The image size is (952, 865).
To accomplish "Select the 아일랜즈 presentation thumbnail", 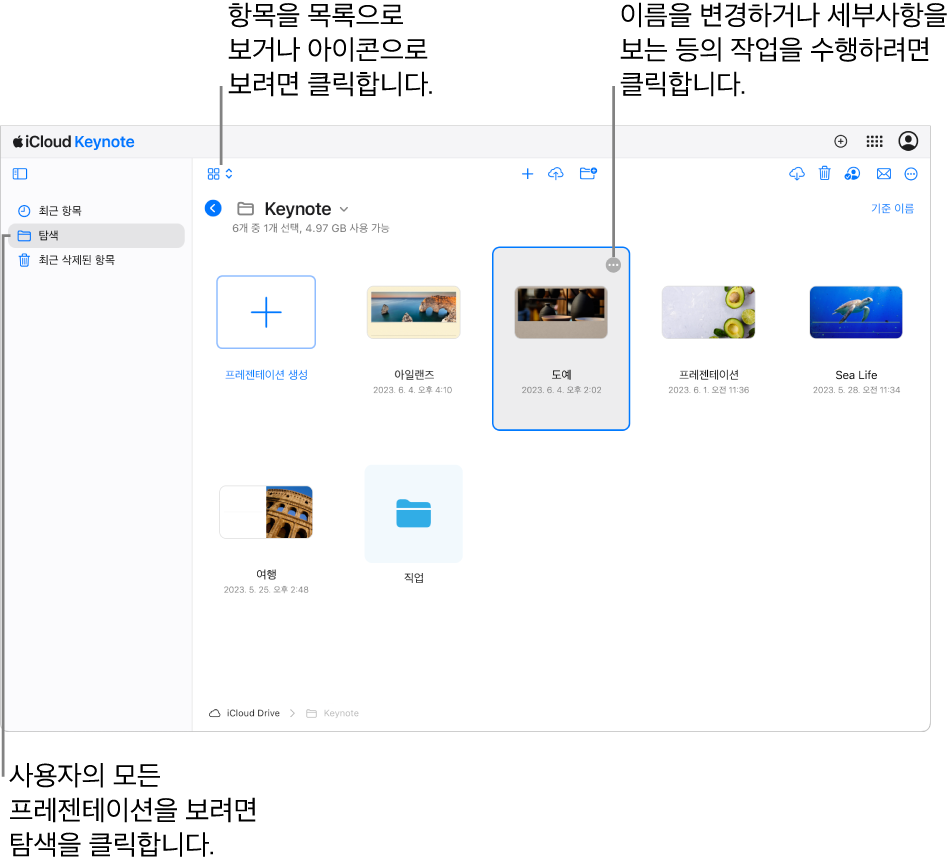I will (413, 313).
